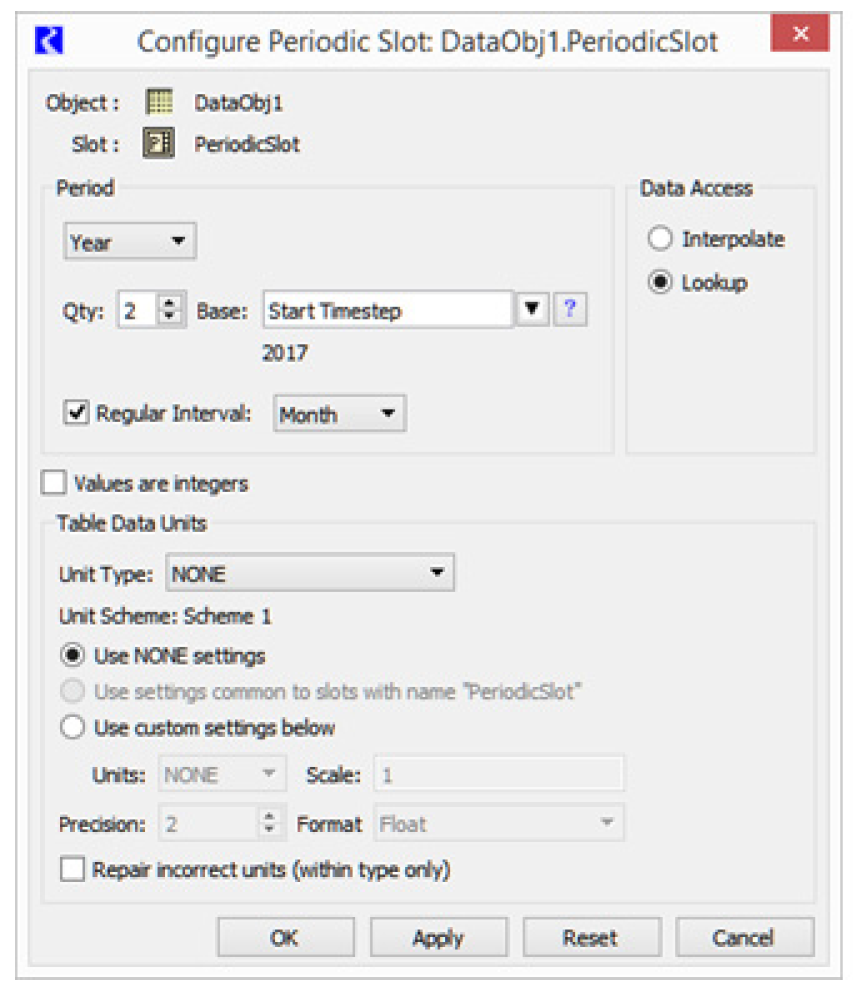This screenshot has width=853, height=999.
Task: Open the Year period dropdown
Action: click(129, 242)
